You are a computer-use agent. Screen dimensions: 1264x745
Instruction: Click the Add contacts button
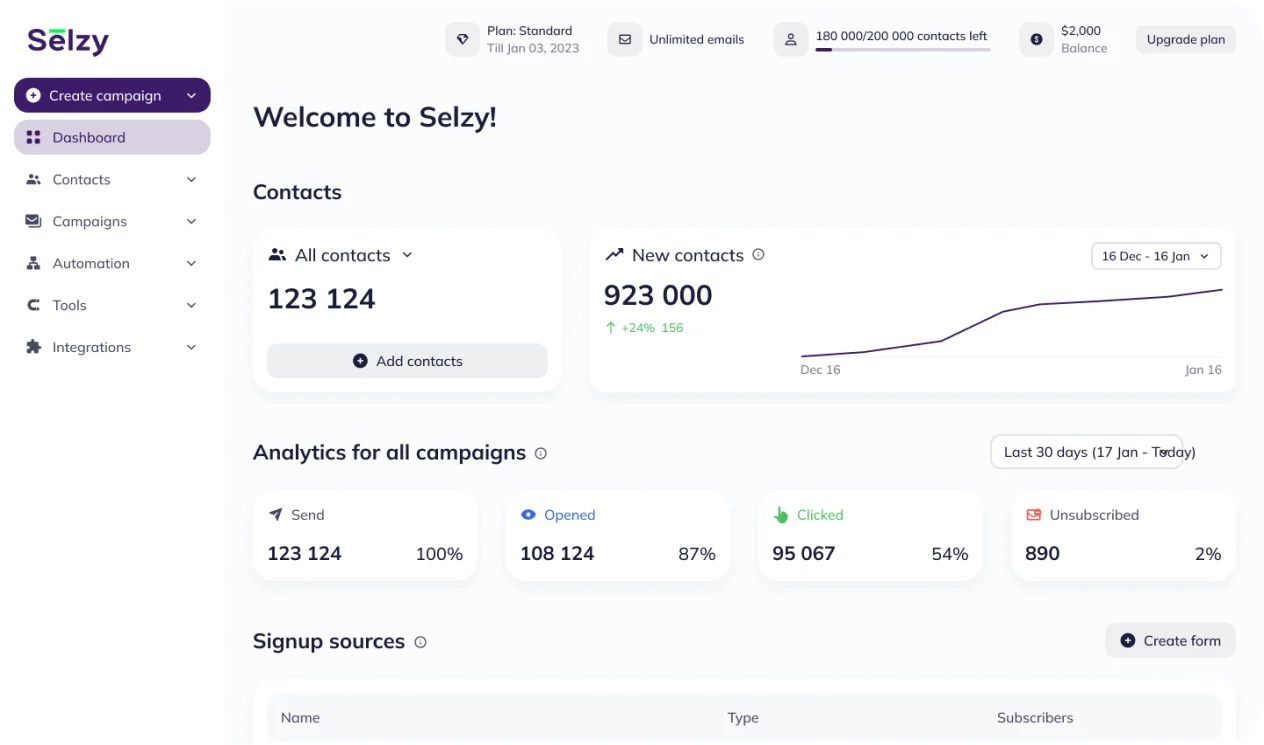point(407,361)
